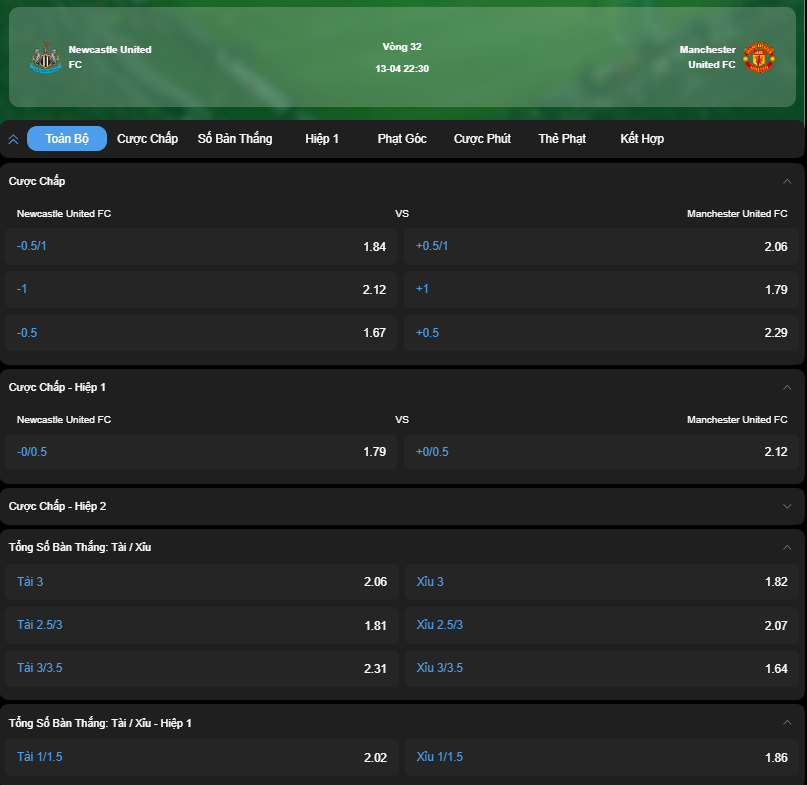This screenshot has width=807, height=785.
Task: Open the Số Bàn Thắng tab
Action: [x=235, y=138]
